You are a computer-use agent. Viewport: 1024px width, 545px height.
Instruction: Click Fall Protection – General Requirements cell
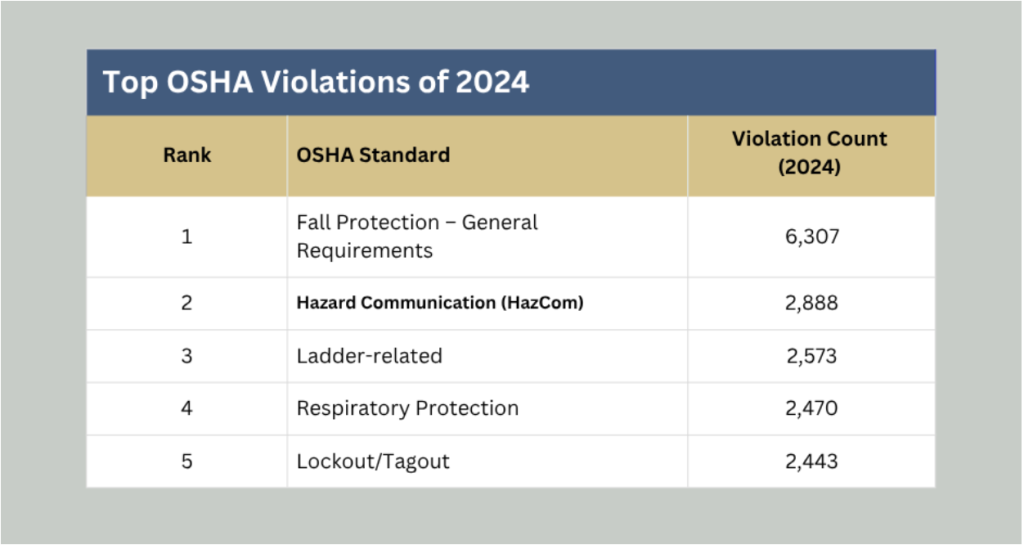coord(417,236)
